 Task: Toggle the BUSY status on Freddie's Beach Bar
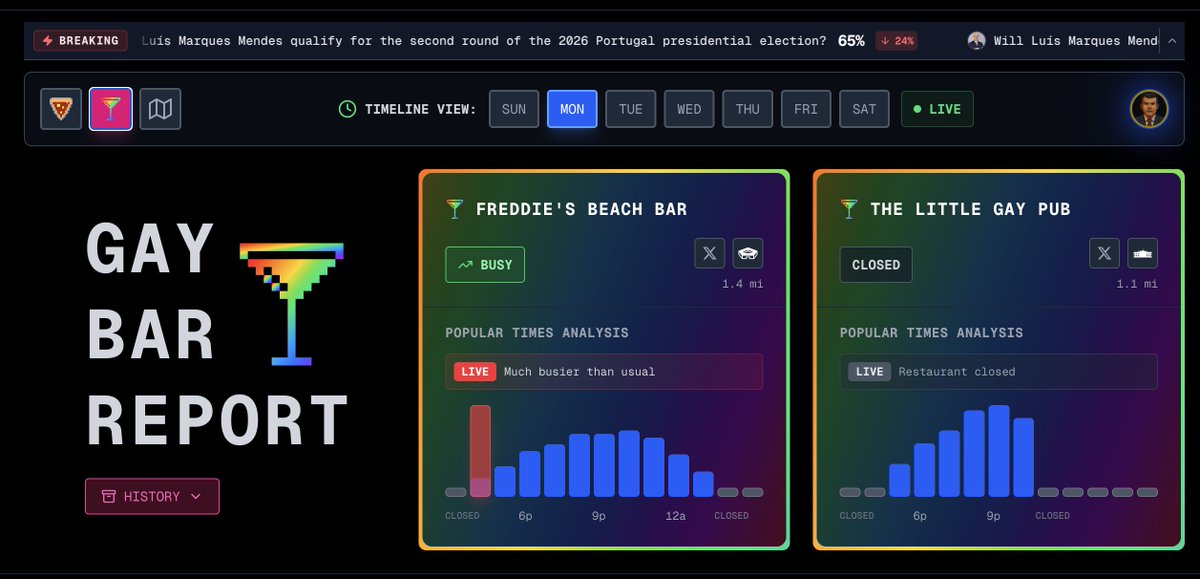pos(485,264)
